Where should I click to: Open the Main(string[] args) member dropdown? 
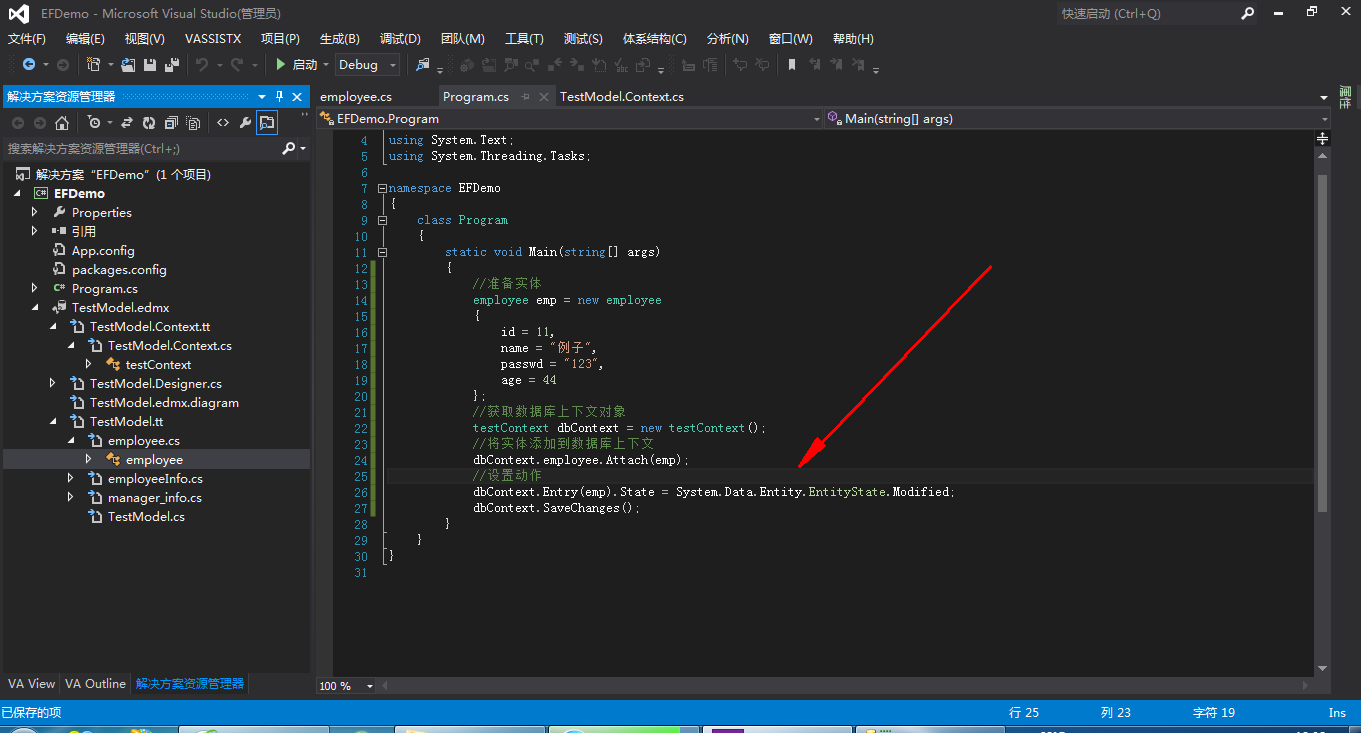1076,118
